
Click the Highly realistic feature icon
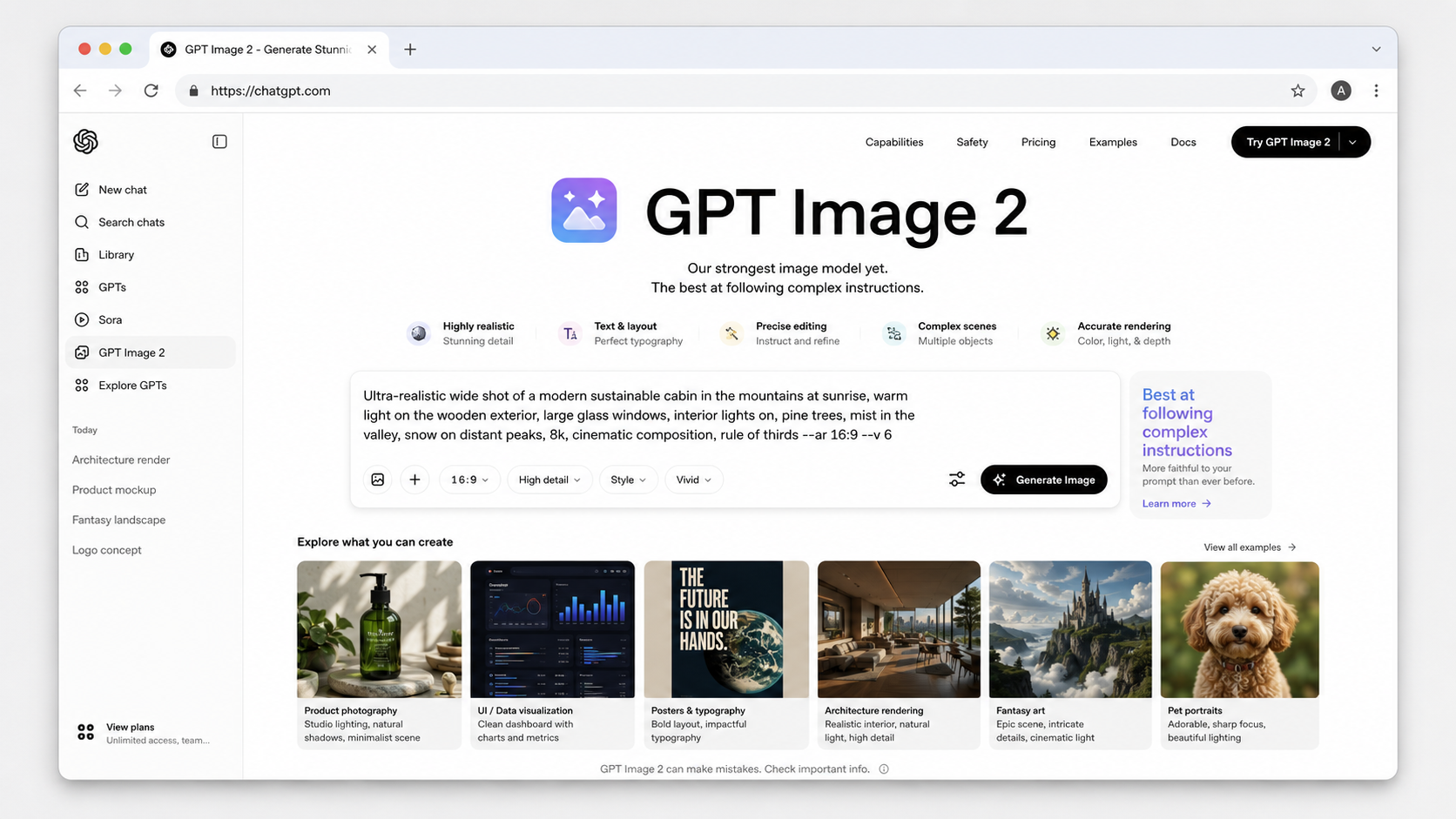(x=419, y=333)
